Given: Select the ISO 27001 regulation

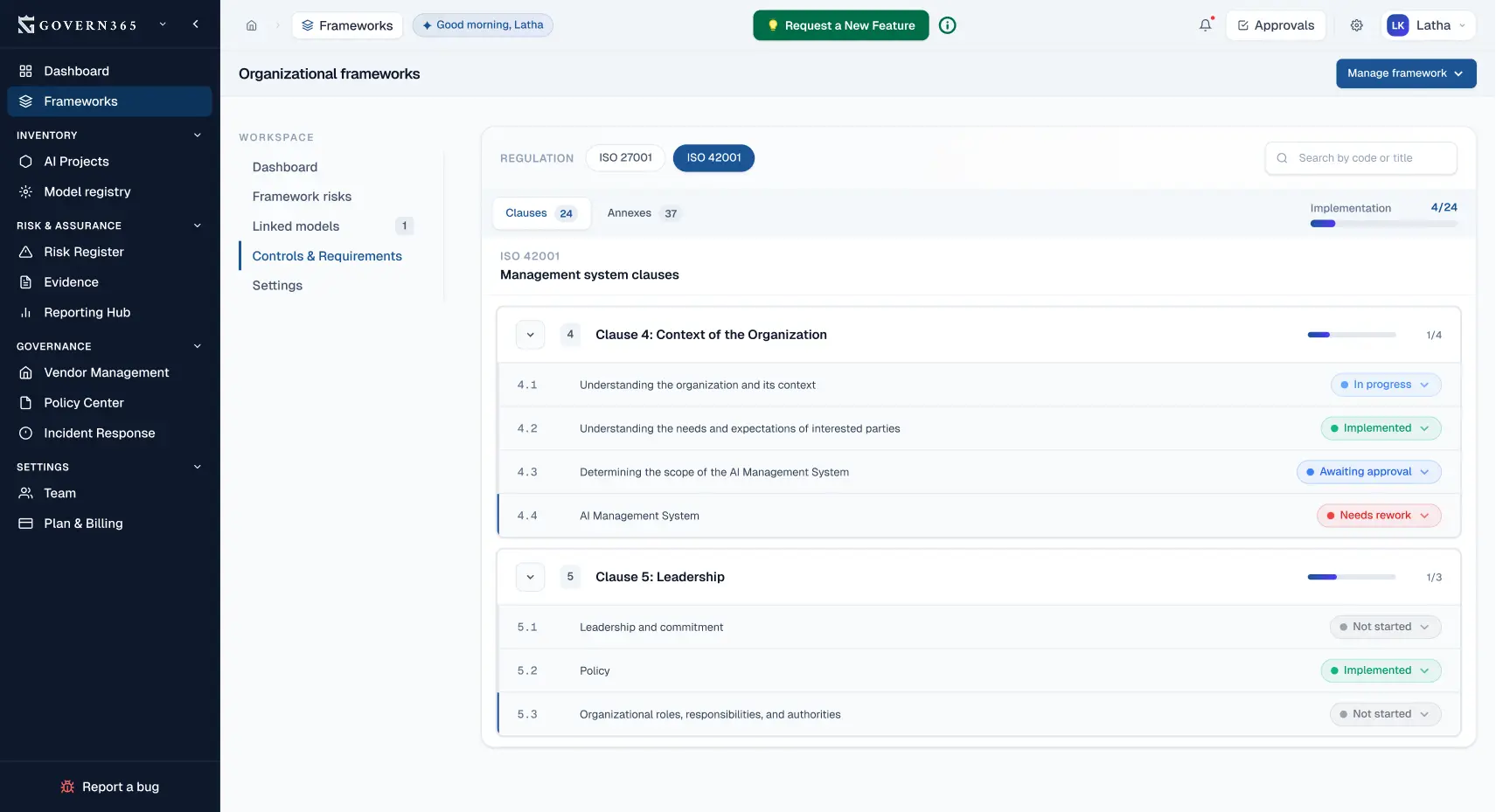Looking at the screenshot, I should [625, 158].
